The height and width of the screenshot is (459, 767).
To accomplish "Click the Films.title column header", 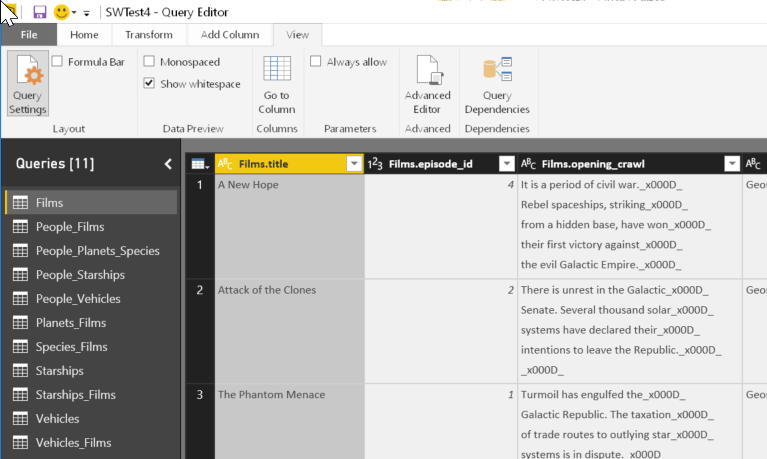I will tap(289, 164).
